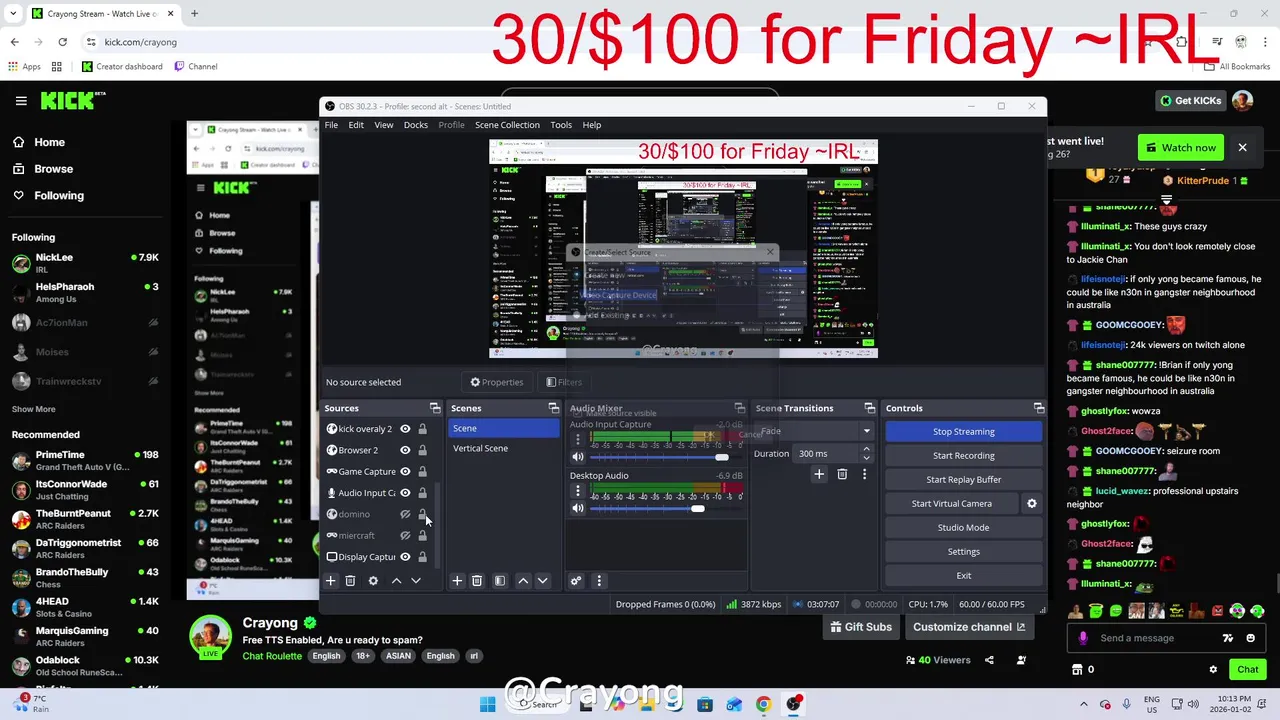This screenshot has width=1280, height=720.
Task: Decrease transition duration with down arrow
Action: coord(866,458)
